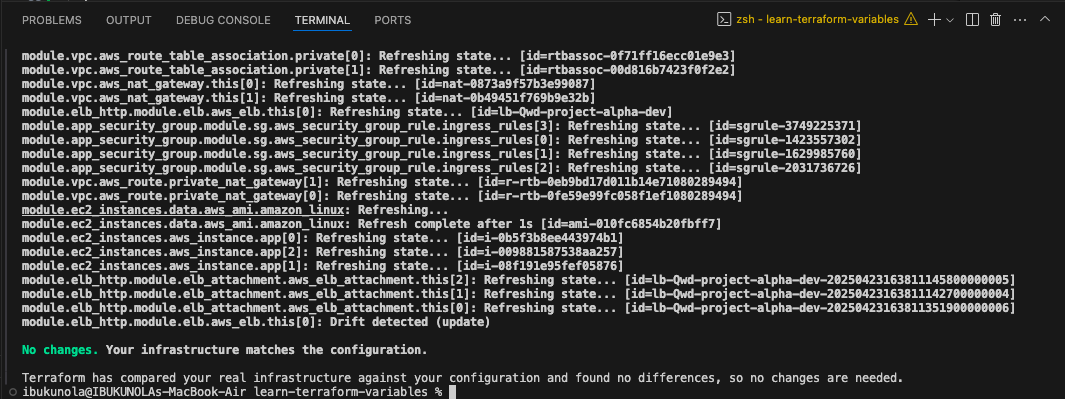Click the green 'No changes.' text
The height and width of the screenshot is (399, 1065).
[60, 350]
